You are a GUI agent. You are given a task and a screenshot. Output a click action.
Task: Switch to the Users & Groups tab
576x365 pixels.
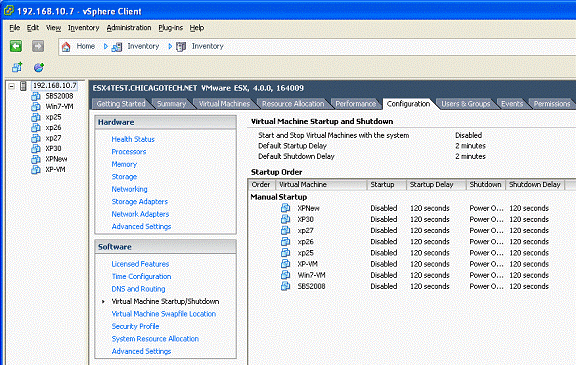(465, 104)
